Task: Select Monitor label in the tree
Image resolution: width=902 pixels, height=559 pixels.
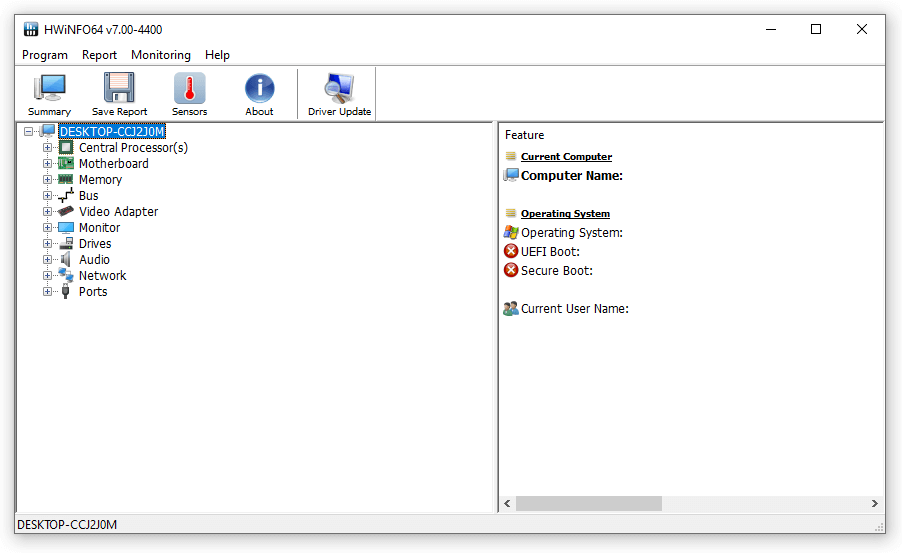Action: pos(100,228)
